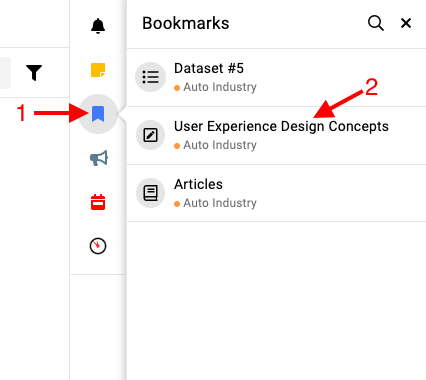Open the Dataset #5 bookmark
The height and width of the screenshot is (380, 426).
click(276, 78)
